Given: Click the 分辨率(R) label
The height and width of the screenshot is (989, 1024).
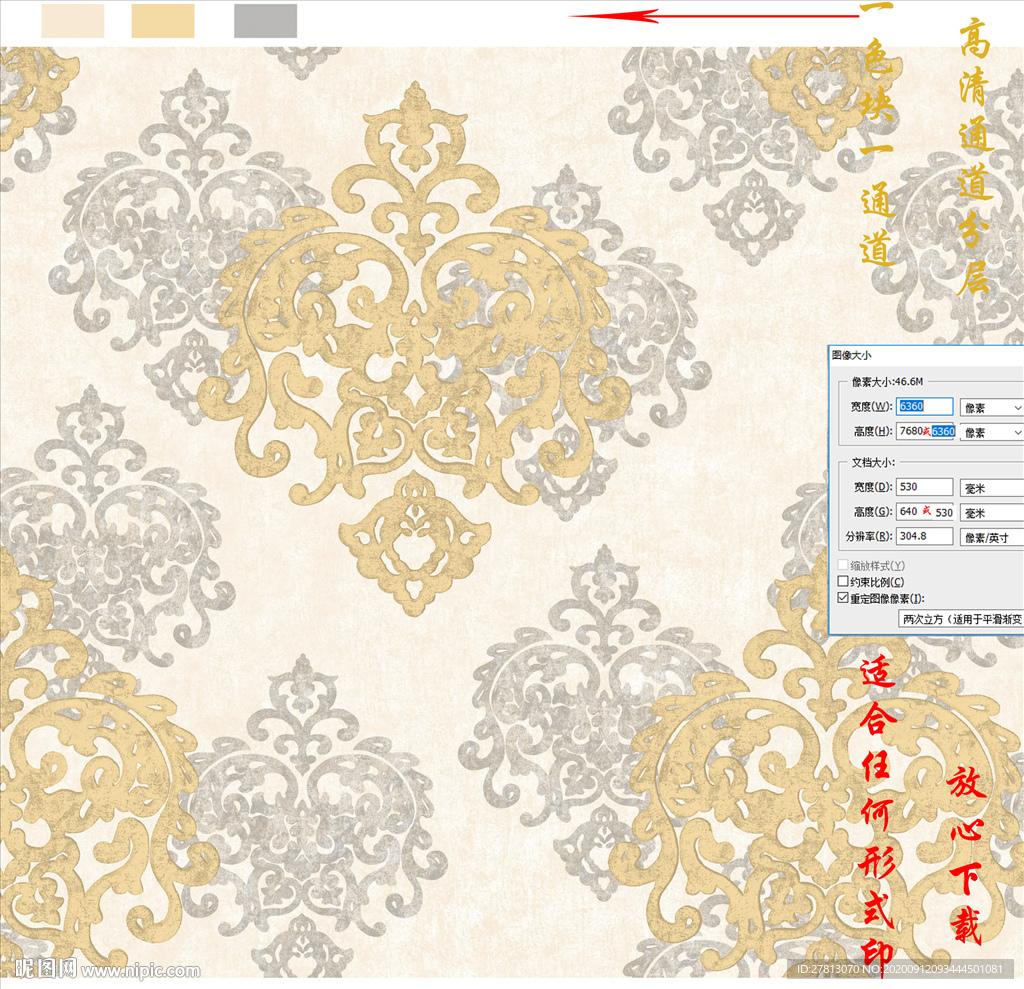Looking at the screenshot, I should [869, 536].
